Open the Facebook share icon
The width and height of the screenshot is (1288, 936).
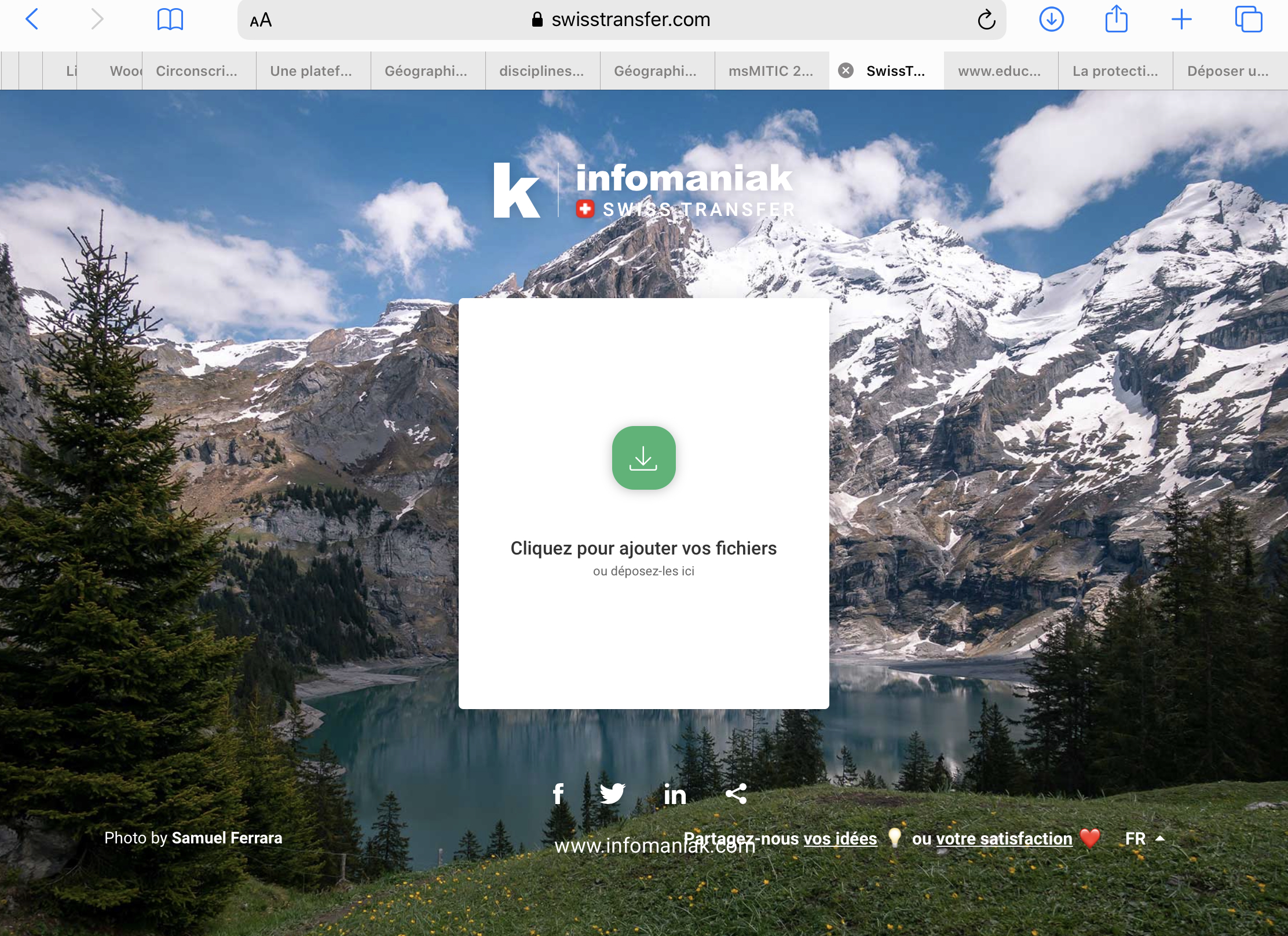[558, 794]
